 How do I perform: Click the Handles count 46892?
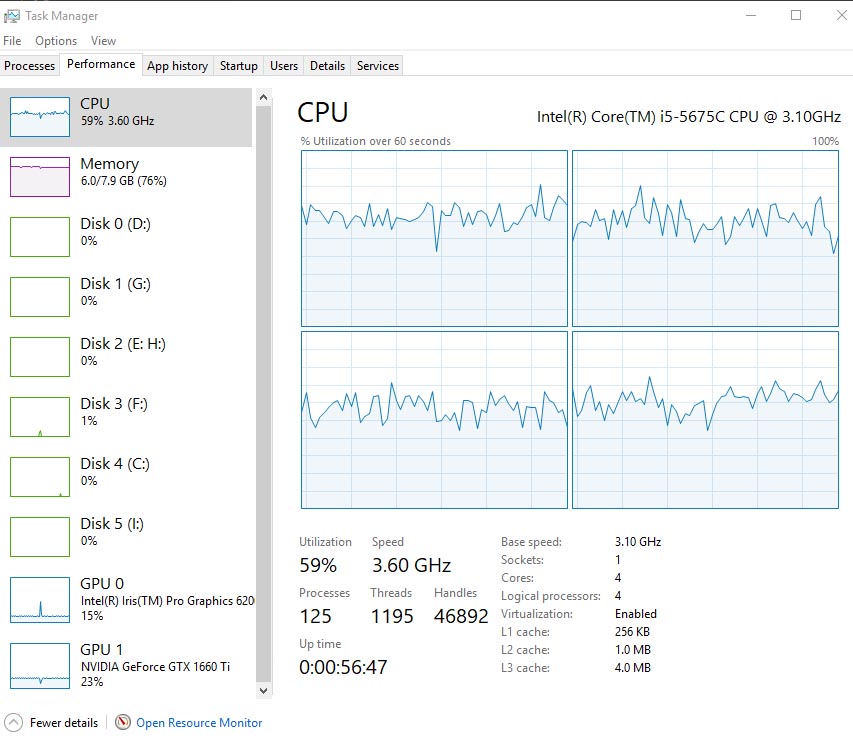[x=461, y=616]
